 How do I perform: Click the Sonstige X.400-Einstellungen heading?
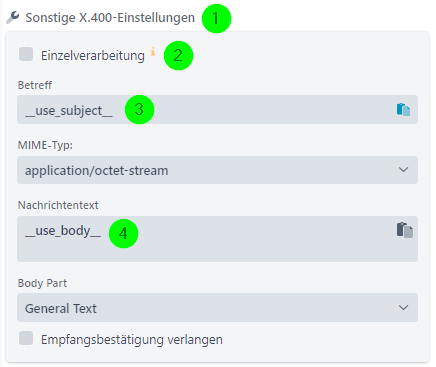[110, 18]
